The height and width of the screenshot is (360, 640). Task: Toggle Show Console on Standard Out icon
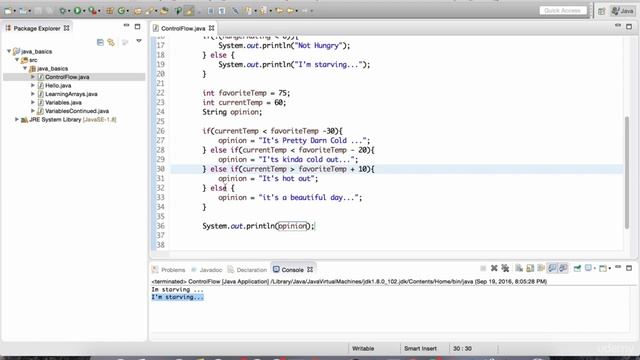pyautogui.click(x=552, y=268)
